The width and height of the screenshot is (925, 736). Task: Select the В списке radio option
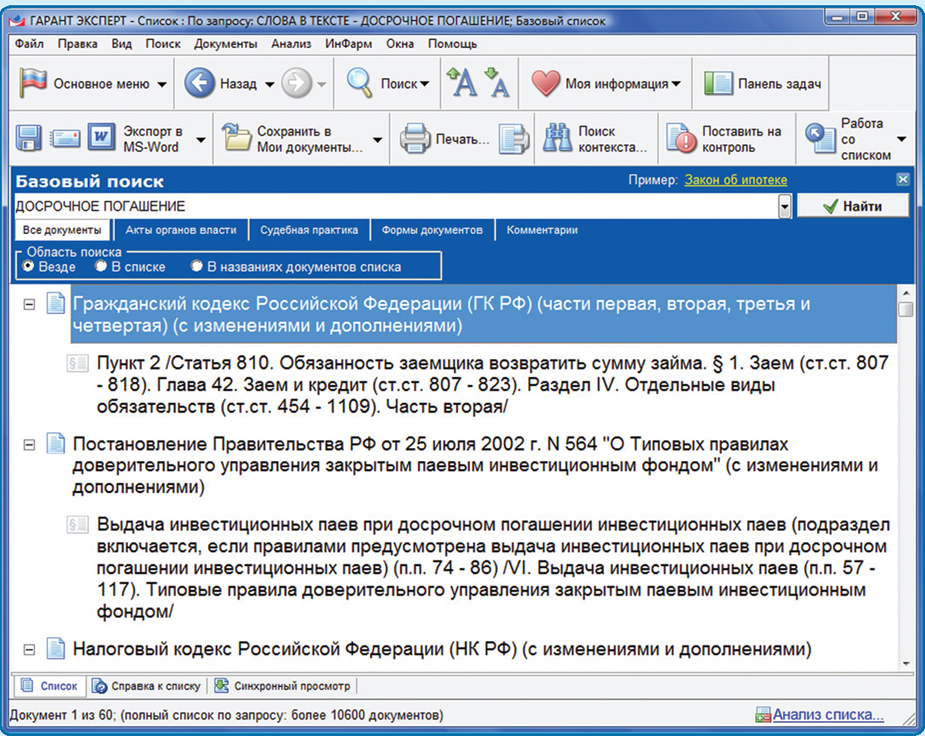coord(101,267)
